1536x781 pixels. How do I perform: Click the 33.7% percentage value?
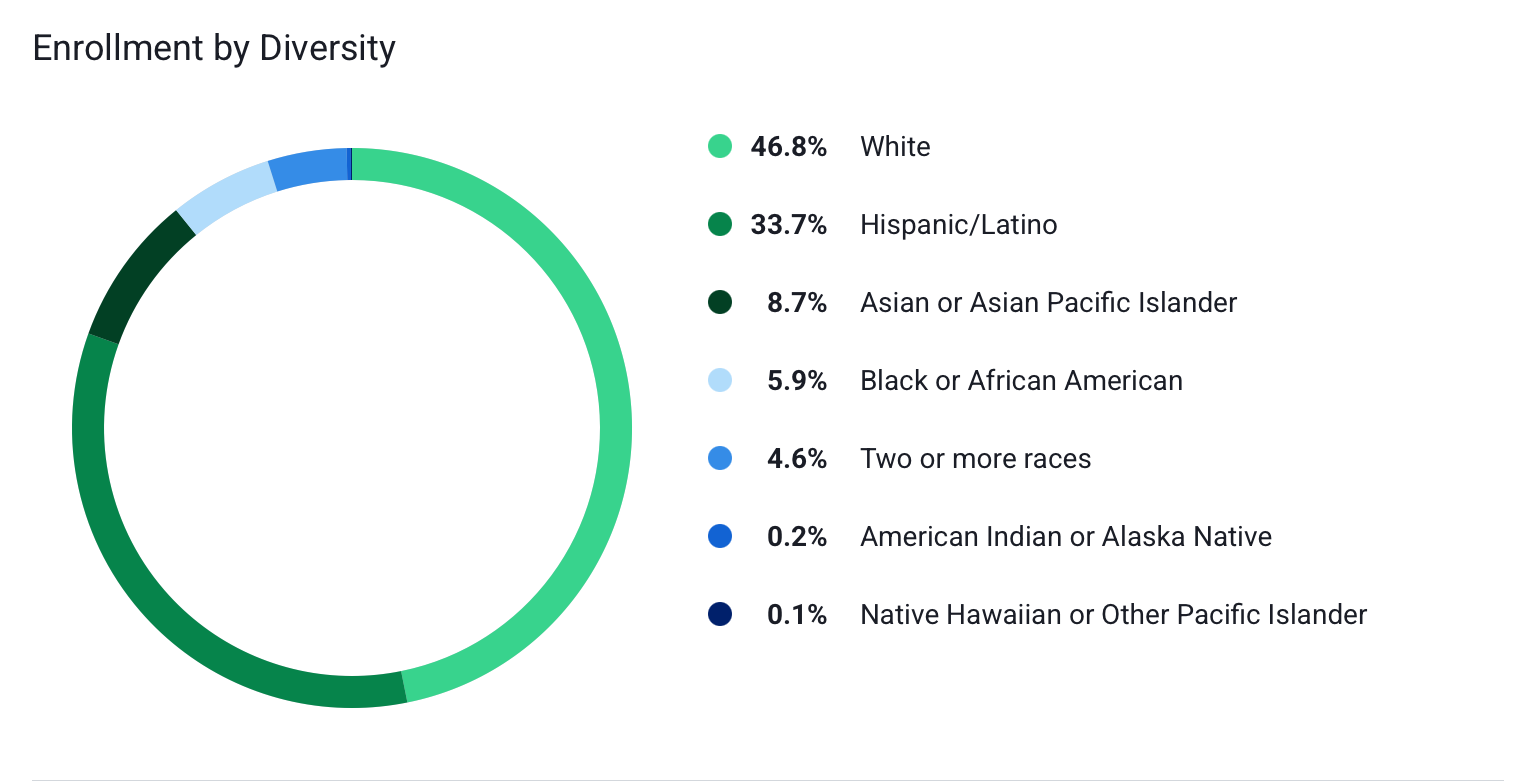tap(789, 224)
